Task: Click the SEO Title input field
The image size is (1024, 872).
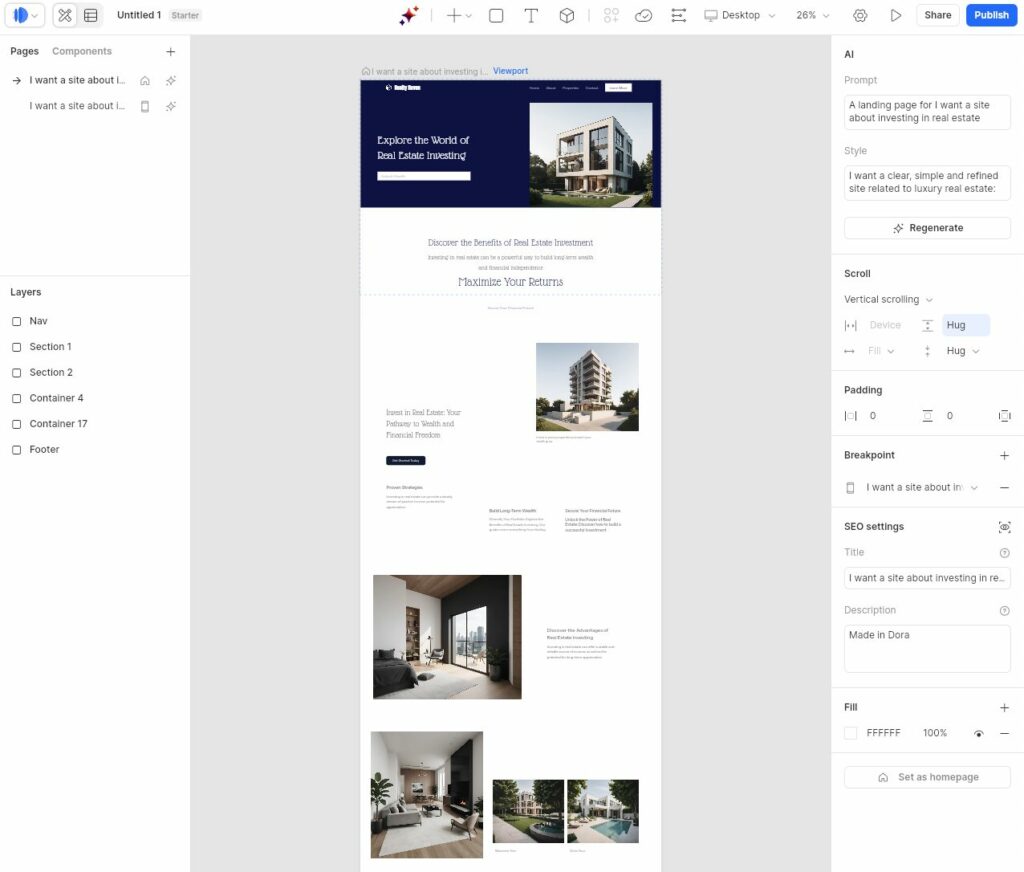Action: click(x=927, y=578)
